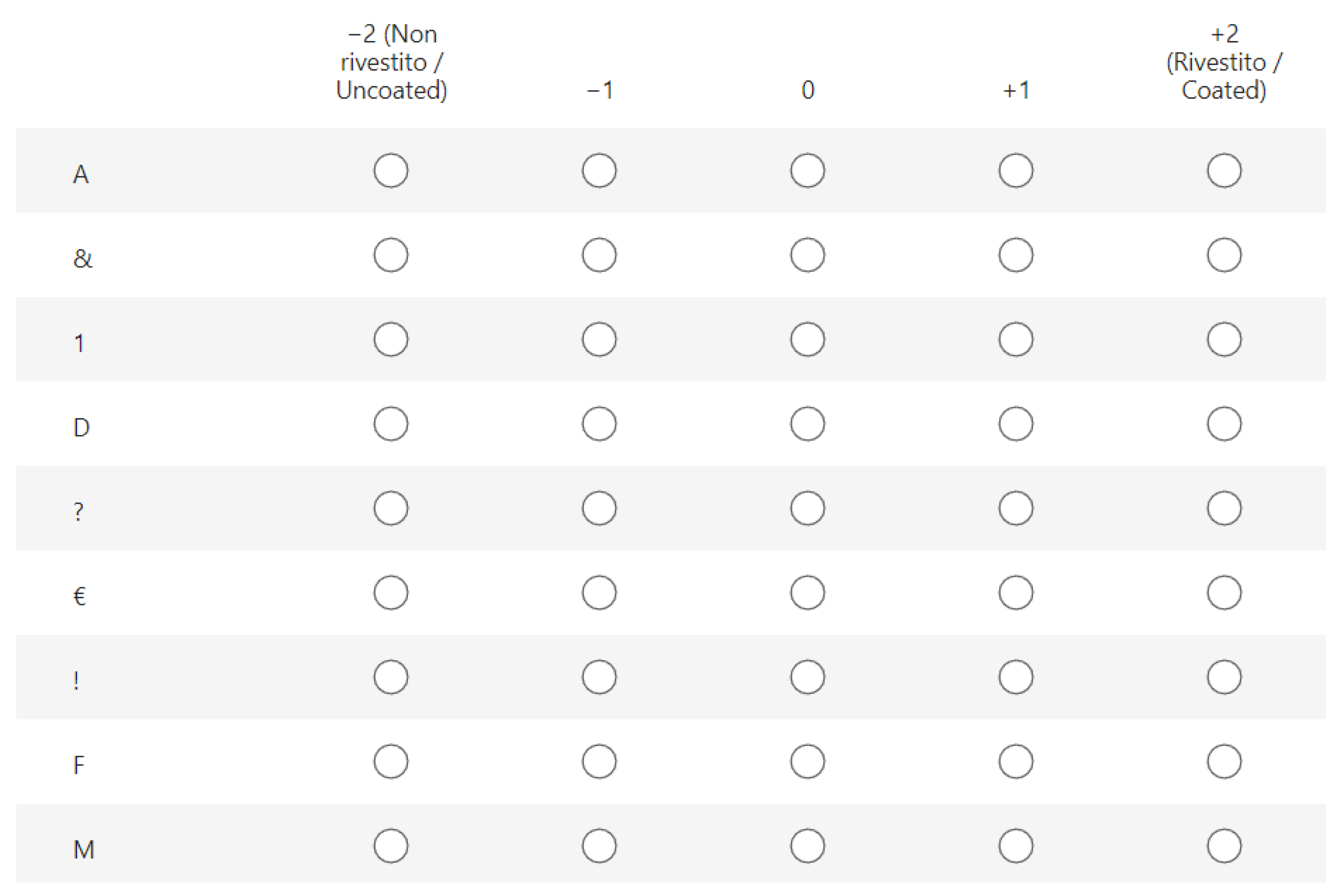The height and width of the screenshot is (896, 1344).
Task: Pick −2 Uncoated for row 1
Action: [391, 339]
